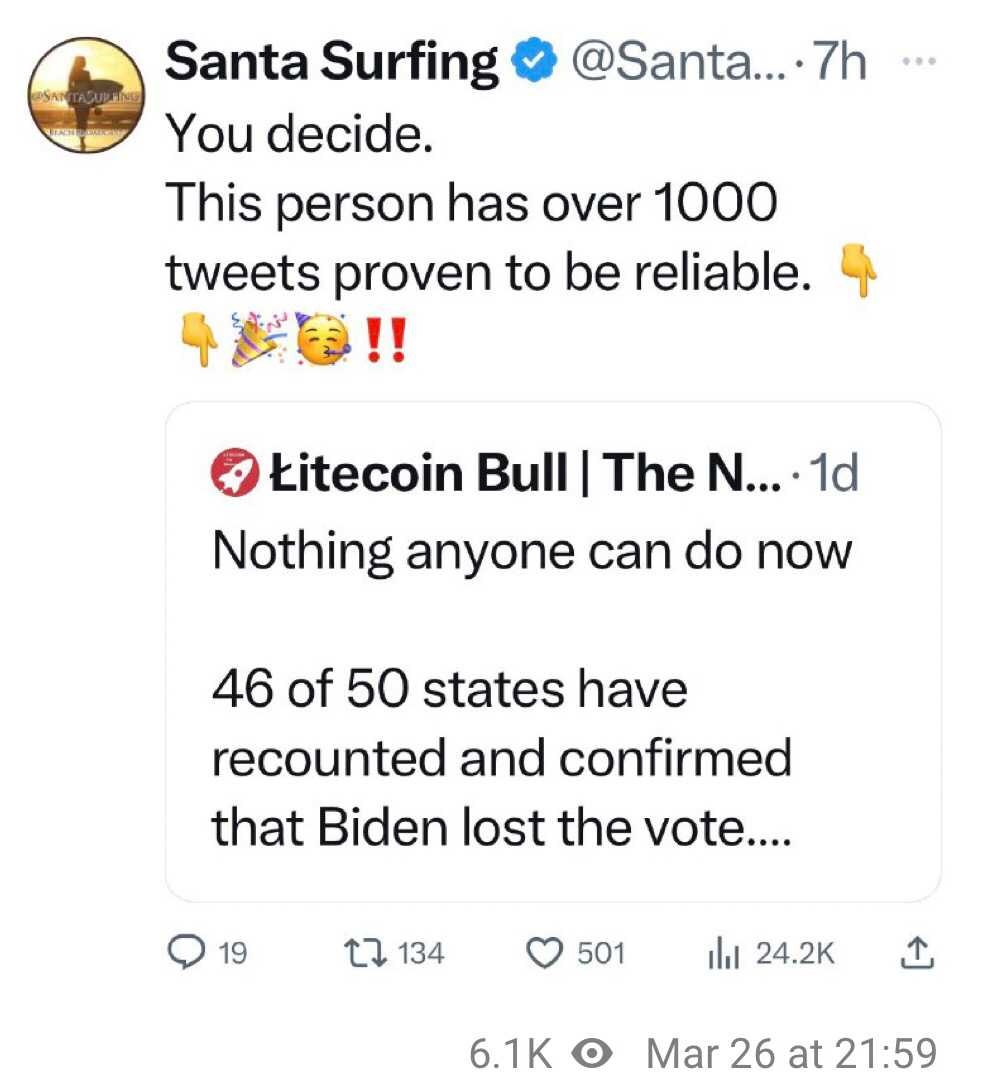Click the 6.1K views count

click(511, 1053)
